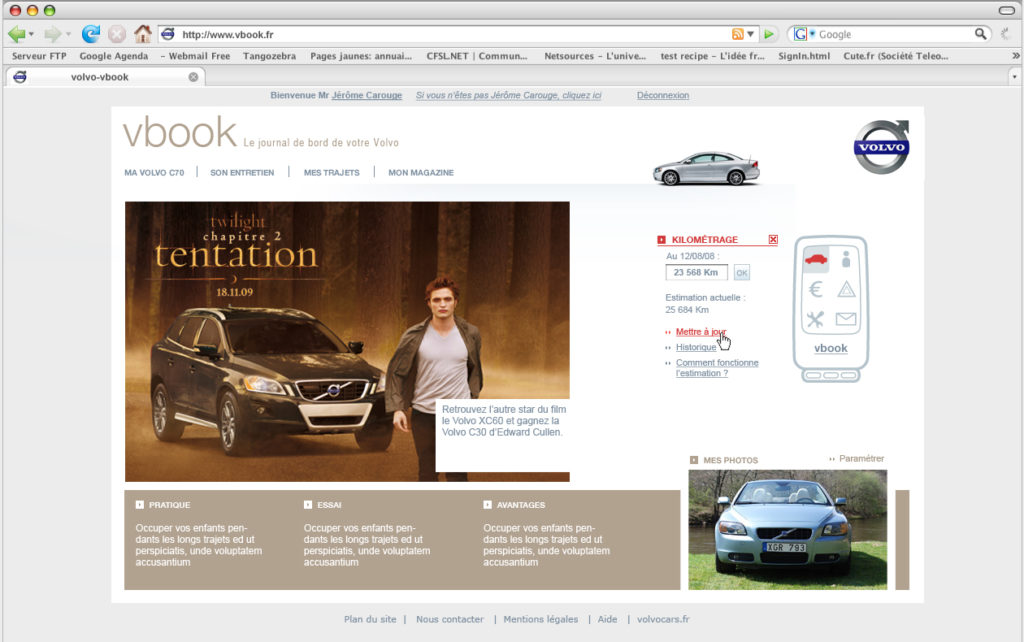
Task: Open Plan du site footer link
Action: (x=370, y=619)
